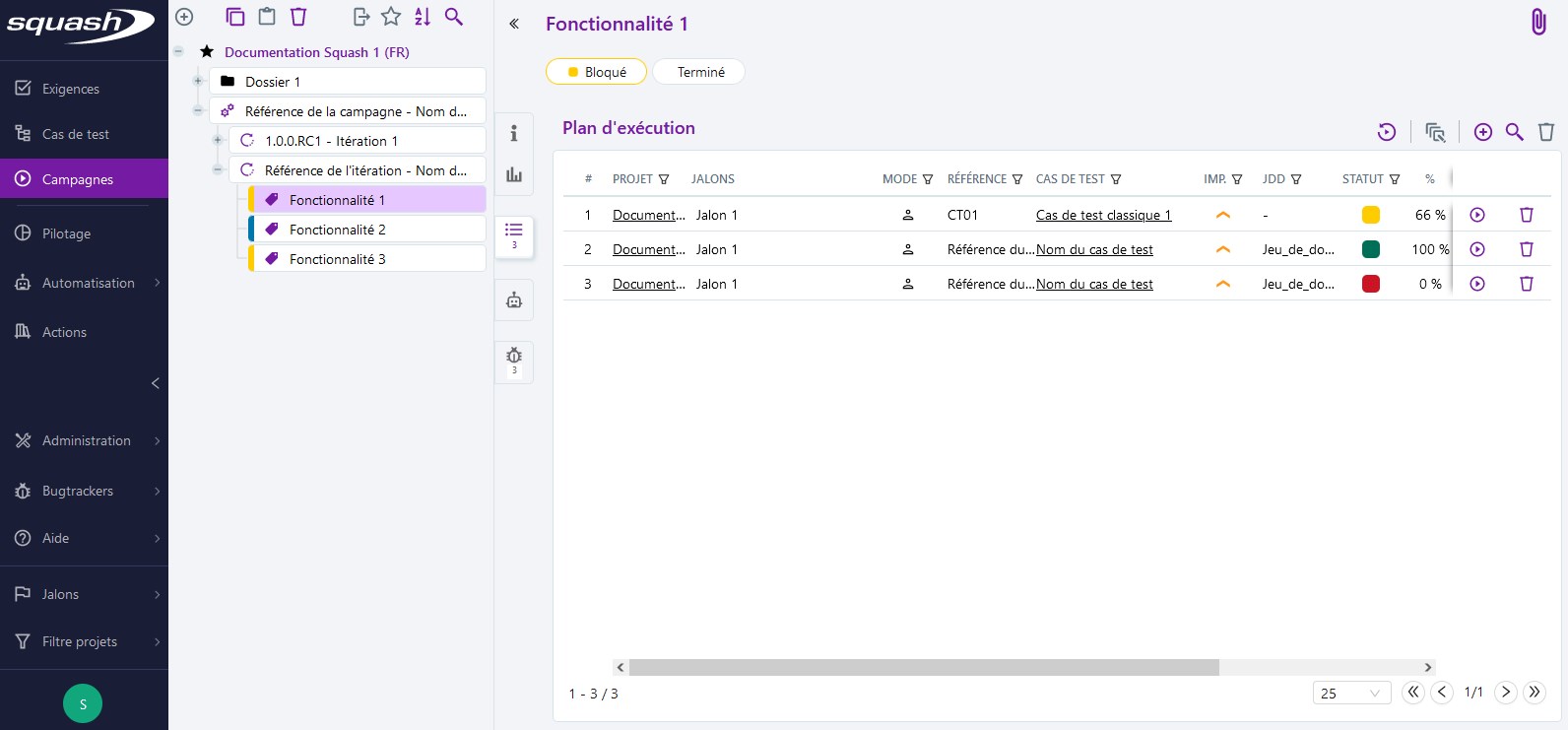
Task: Open the Cas de test classique 1 link
Action: pos(1103,215)
